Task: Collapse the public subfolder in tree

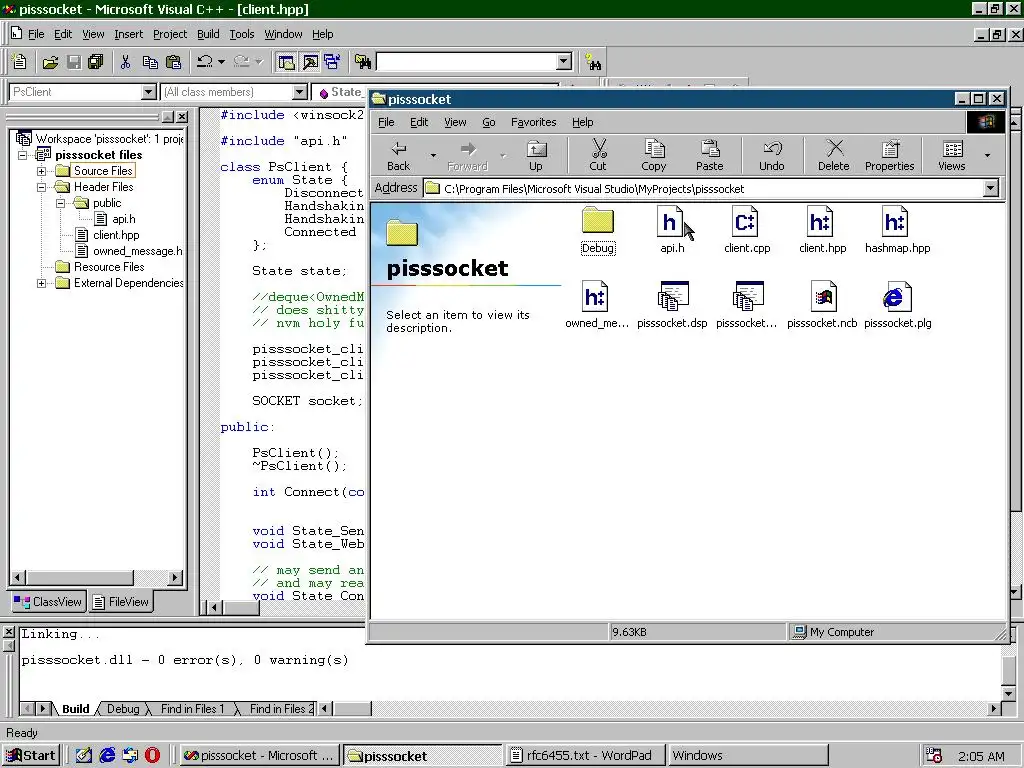Action: 60,203
